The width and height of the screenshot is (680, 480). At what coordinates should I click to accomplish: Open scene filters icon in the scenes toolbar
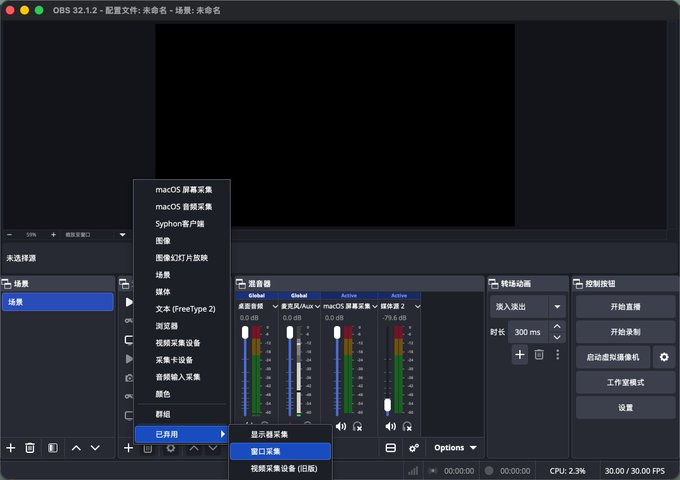[x=52, y=448]
